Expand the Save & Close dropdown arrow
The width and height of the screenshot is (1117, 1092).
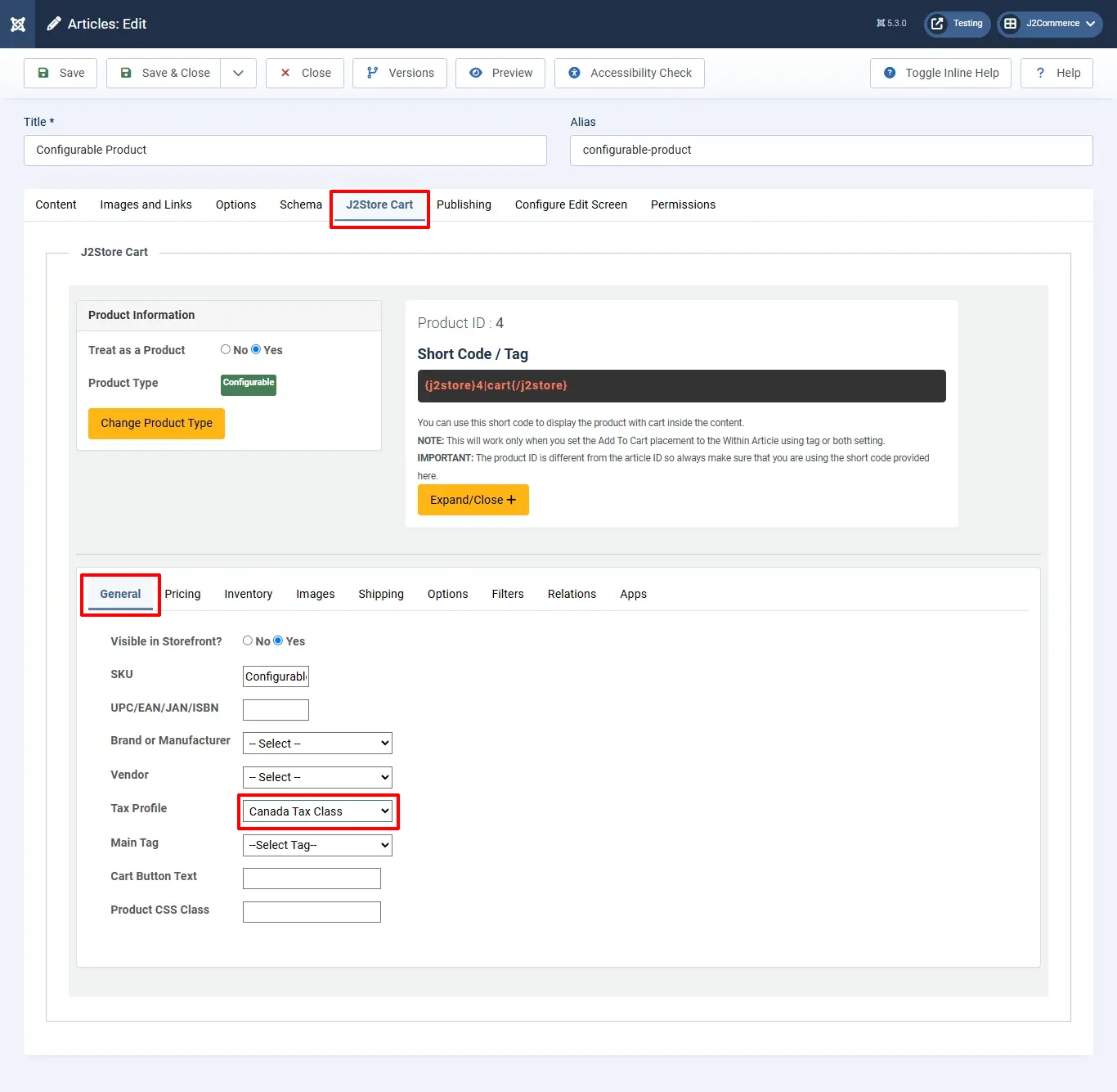238,73
